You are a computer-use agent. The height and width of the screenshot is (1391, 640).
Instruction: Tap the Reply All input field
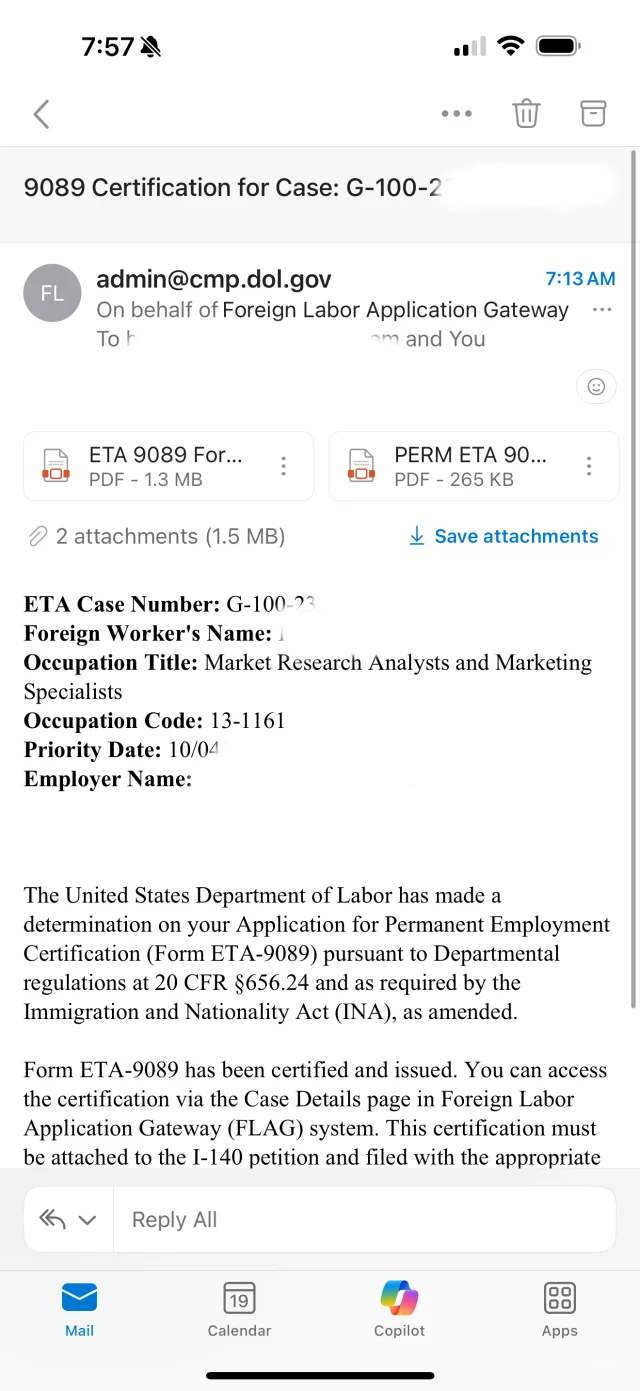(364, 1220)
